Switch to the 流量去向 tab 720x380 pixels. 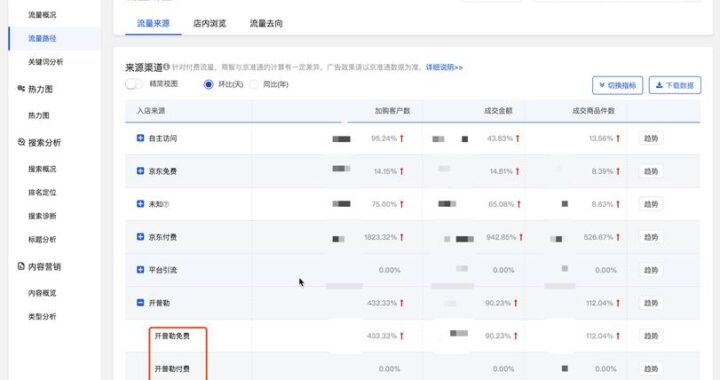coord(266,23)
